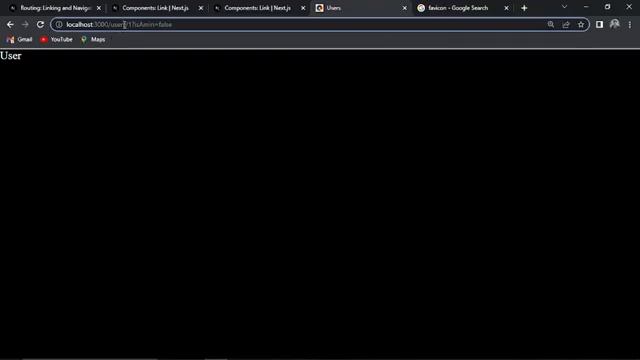Close the first Components: Link tab
This screenshot has width=640, height=360.
201,8
